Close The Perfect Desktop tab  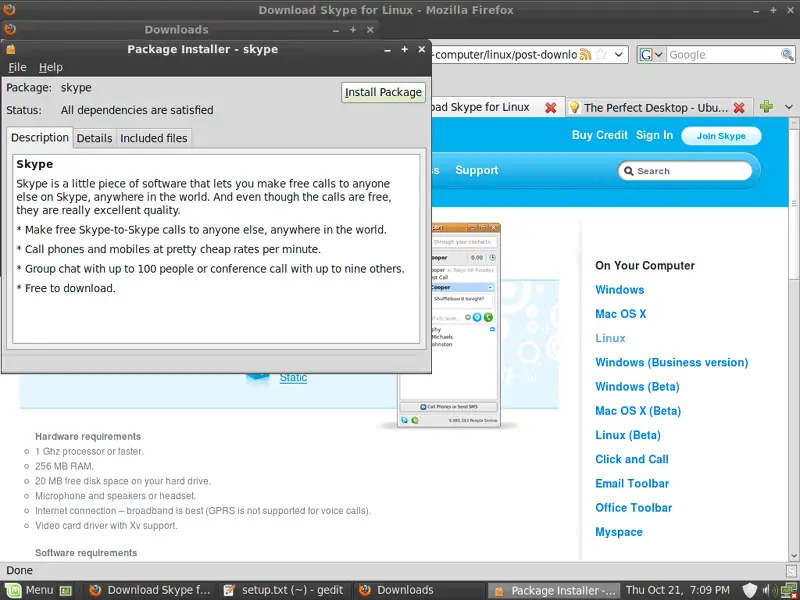click(739, 108)
